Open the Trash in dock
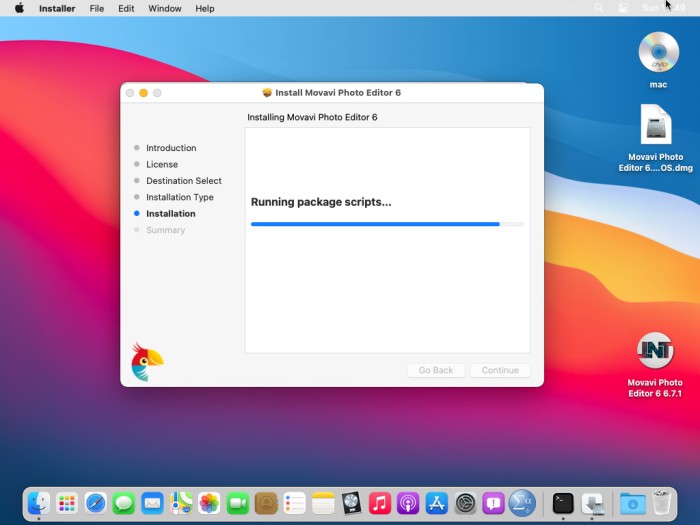This screenshot has width=700, height=525. coord(661,503)
